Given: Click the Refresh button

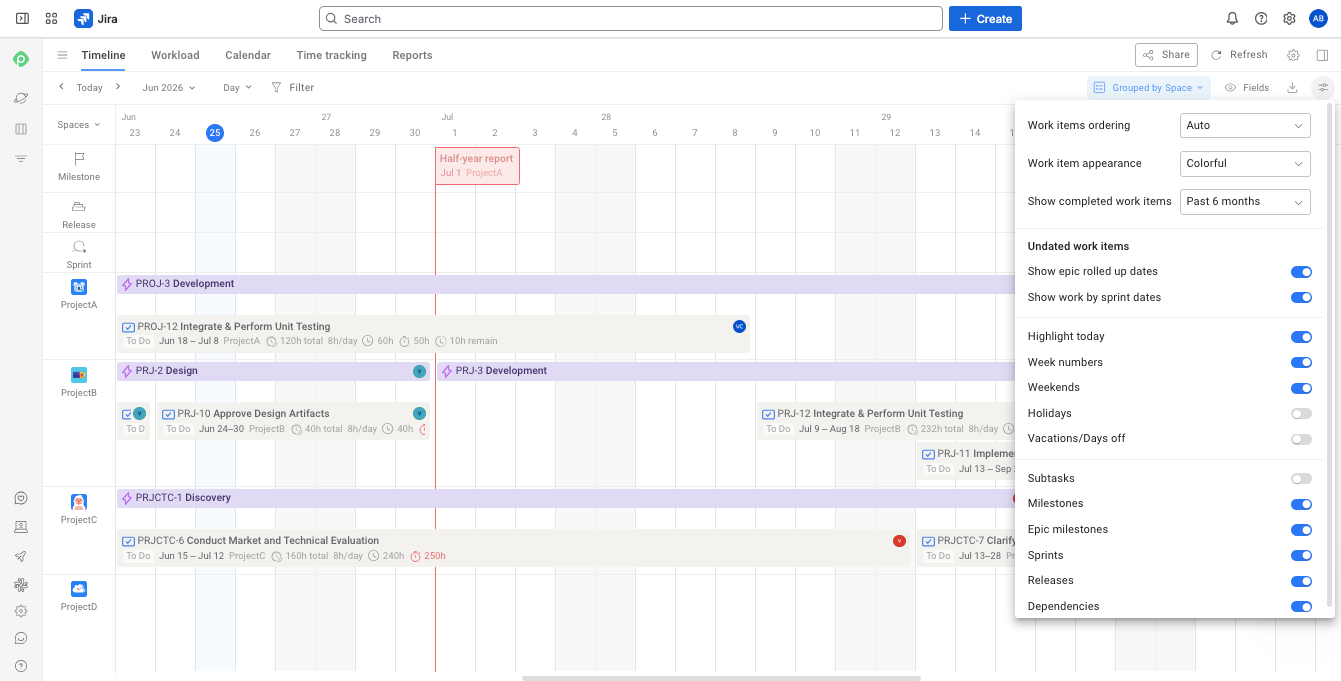Looking at the screenshot, I should coord(1239,55).
